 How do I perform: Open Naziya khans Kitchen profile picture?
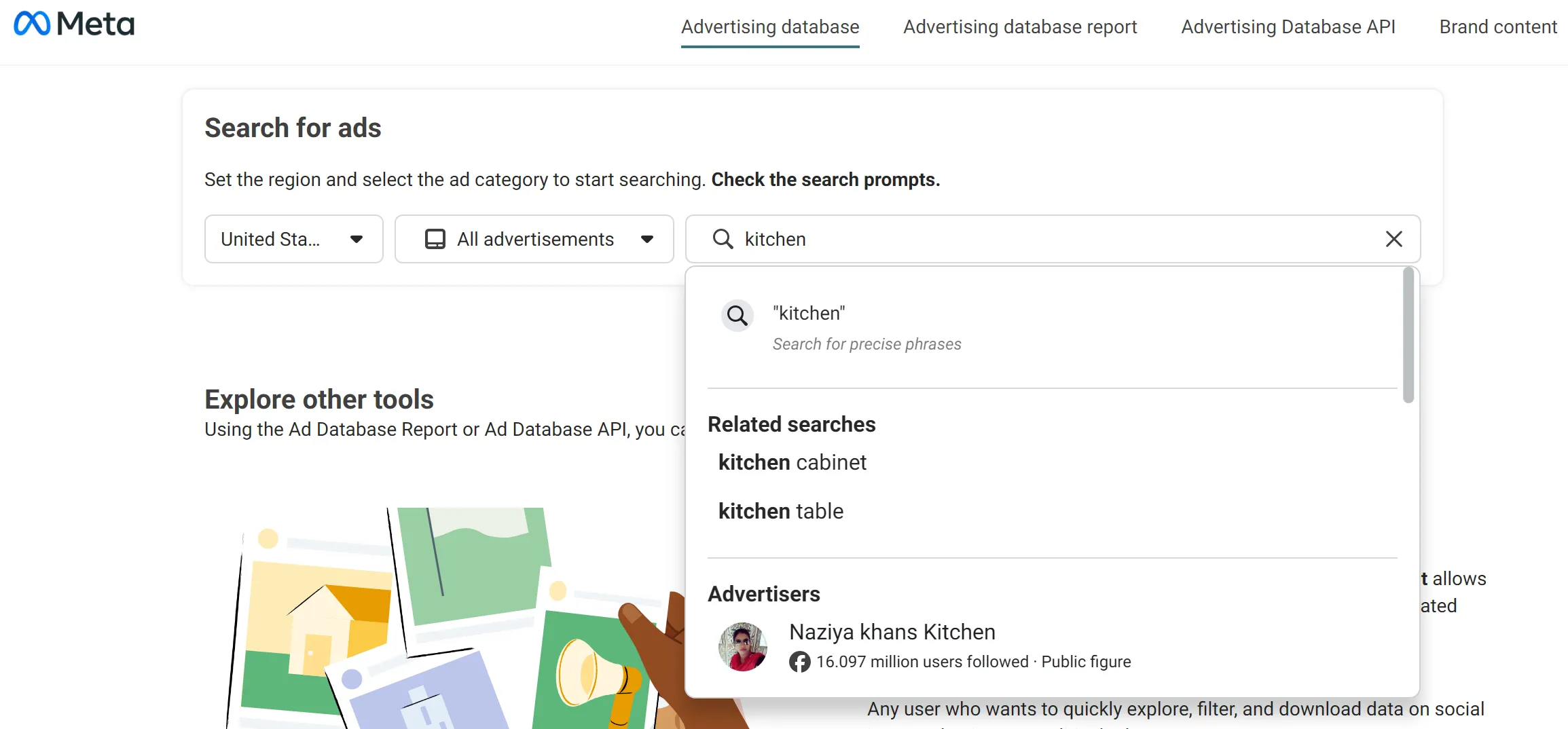click(x=743, y=646)
